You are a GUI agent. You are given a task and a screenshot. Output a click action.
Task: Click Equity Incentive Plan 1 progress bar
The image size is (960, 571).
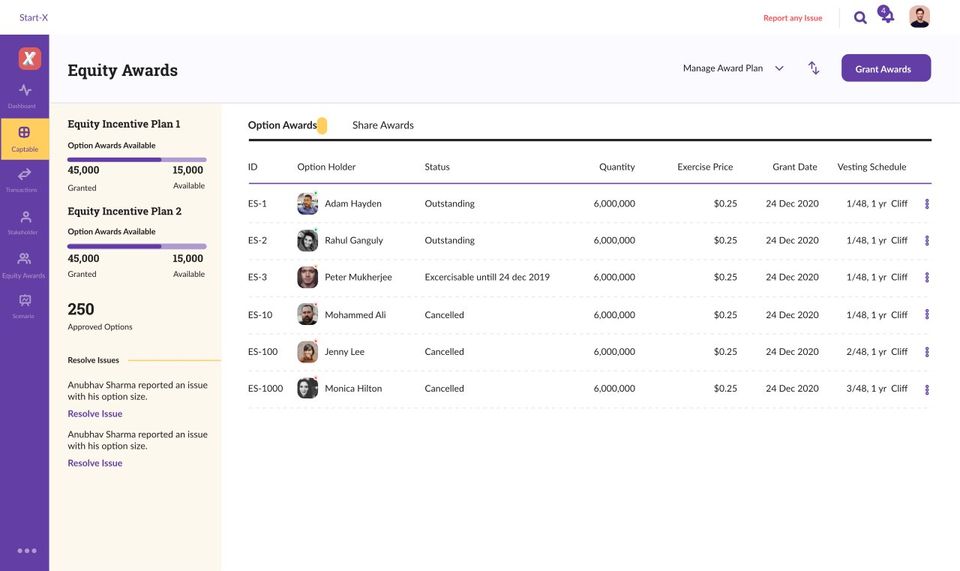(x=137, y=160)
